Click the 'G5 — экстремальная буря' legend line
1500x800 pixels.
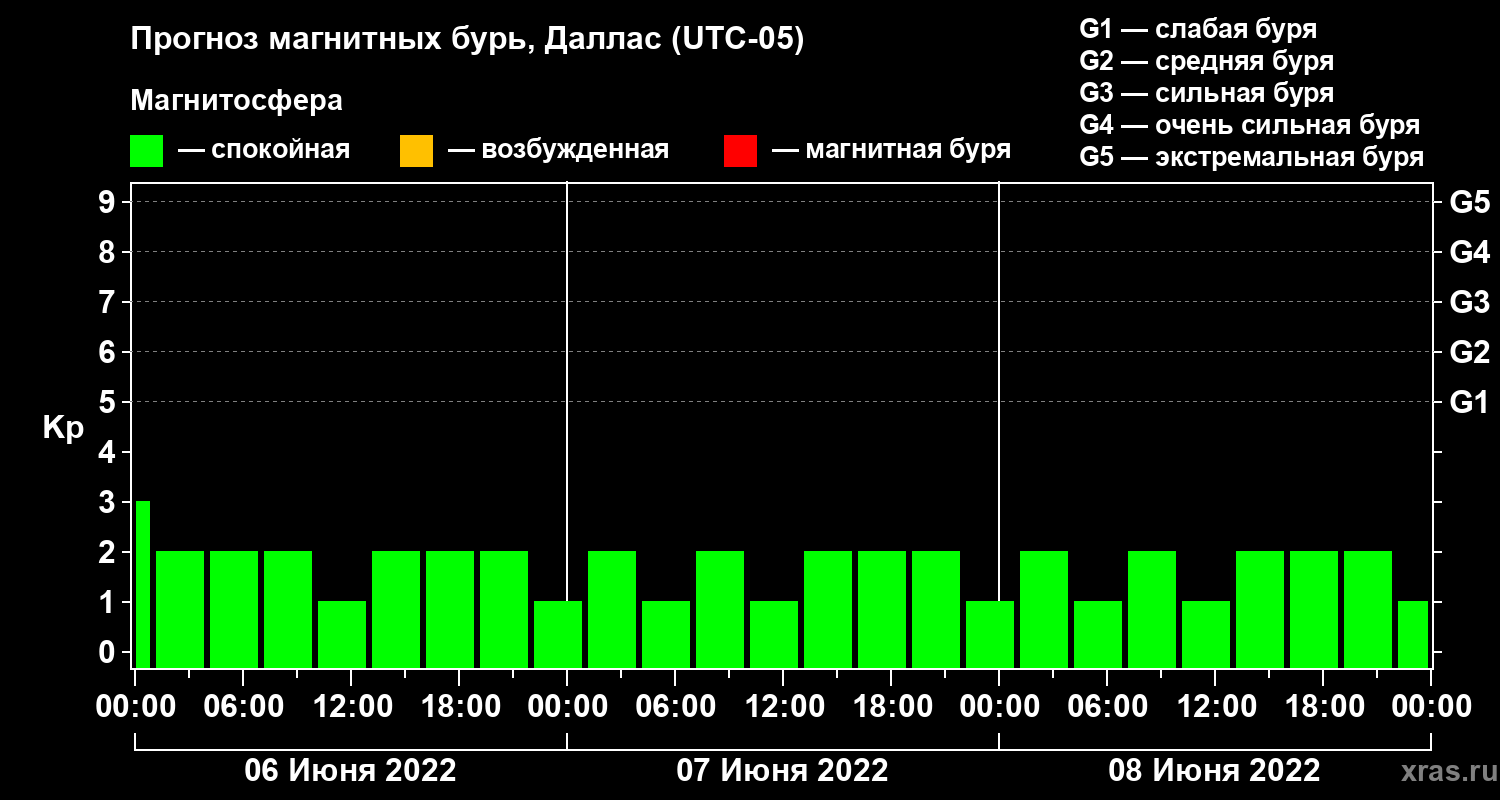click(1251, 157)
